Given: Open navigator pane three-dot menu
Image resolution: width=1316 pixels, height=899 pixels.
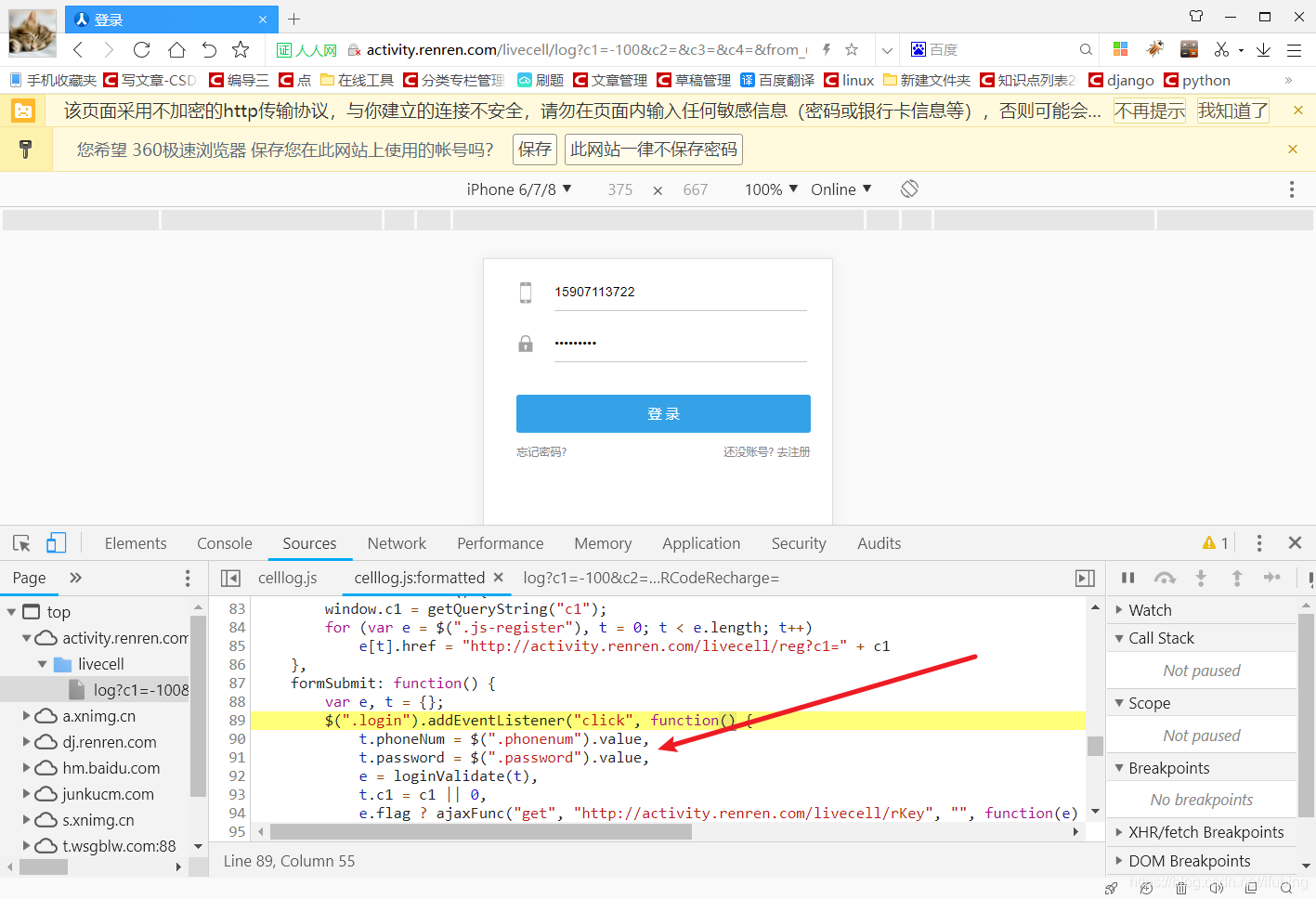Looking at the screenshot, I should click(188, 579).
